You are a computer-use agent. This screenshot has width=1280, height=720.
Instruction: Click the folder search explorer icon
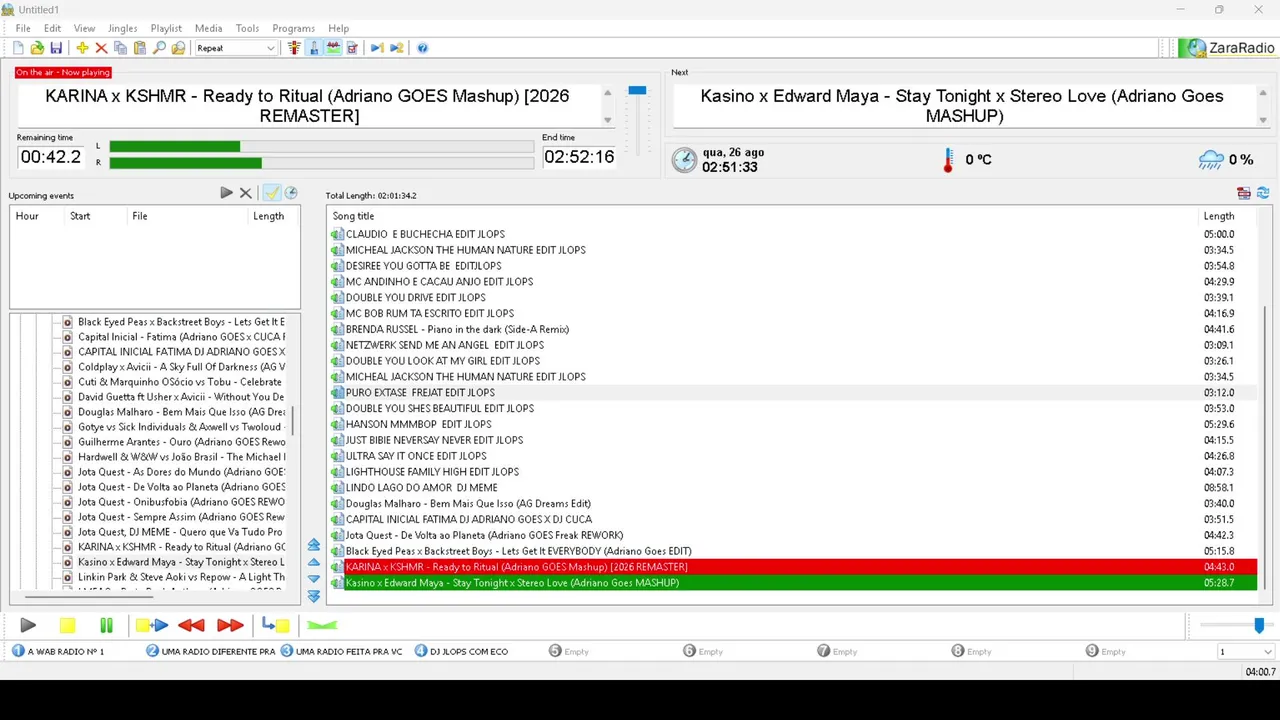pyautogui.click(x=178, y=48)
